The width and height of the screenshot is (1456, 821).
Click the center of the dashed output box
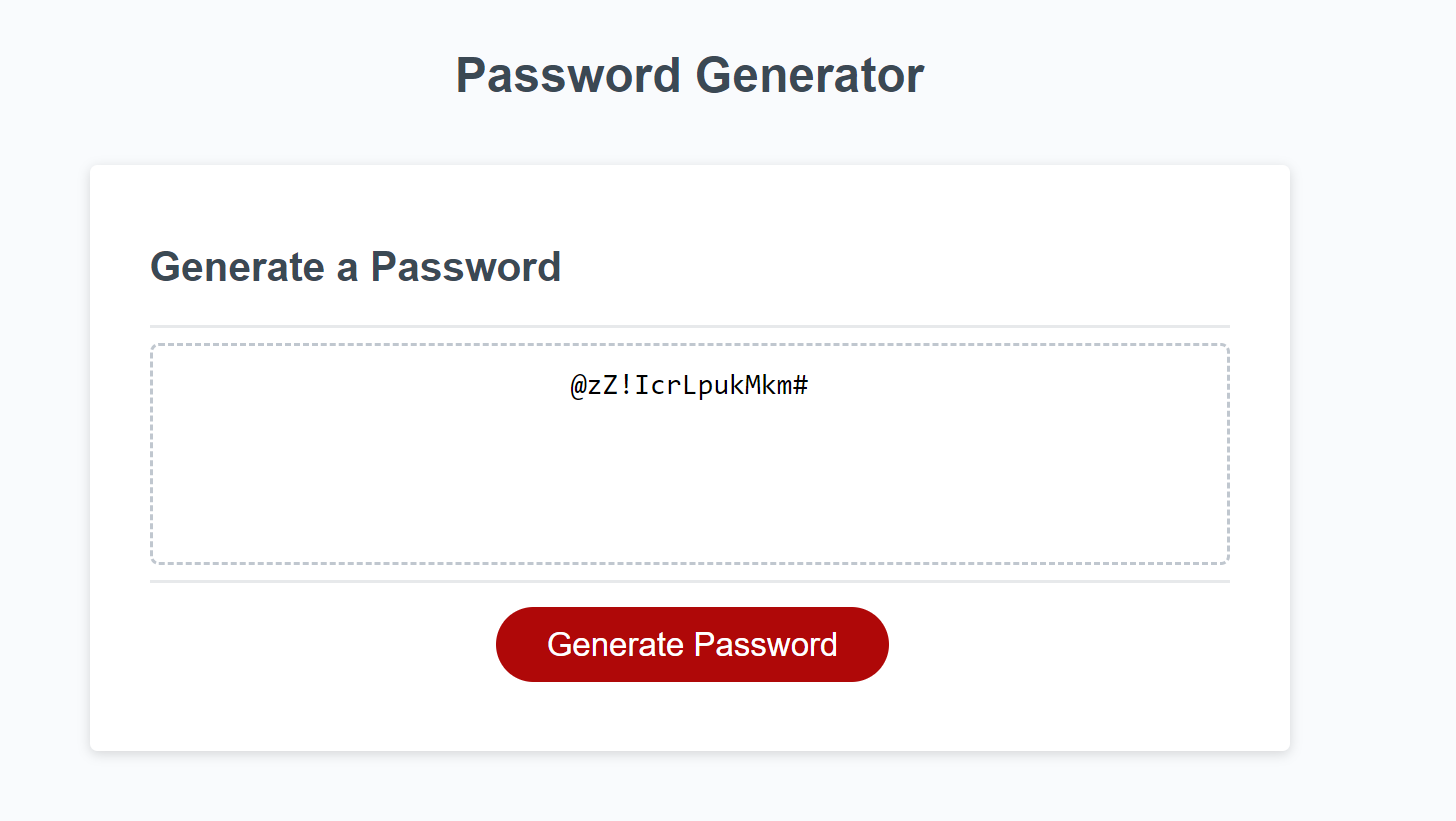click(690, 455)
